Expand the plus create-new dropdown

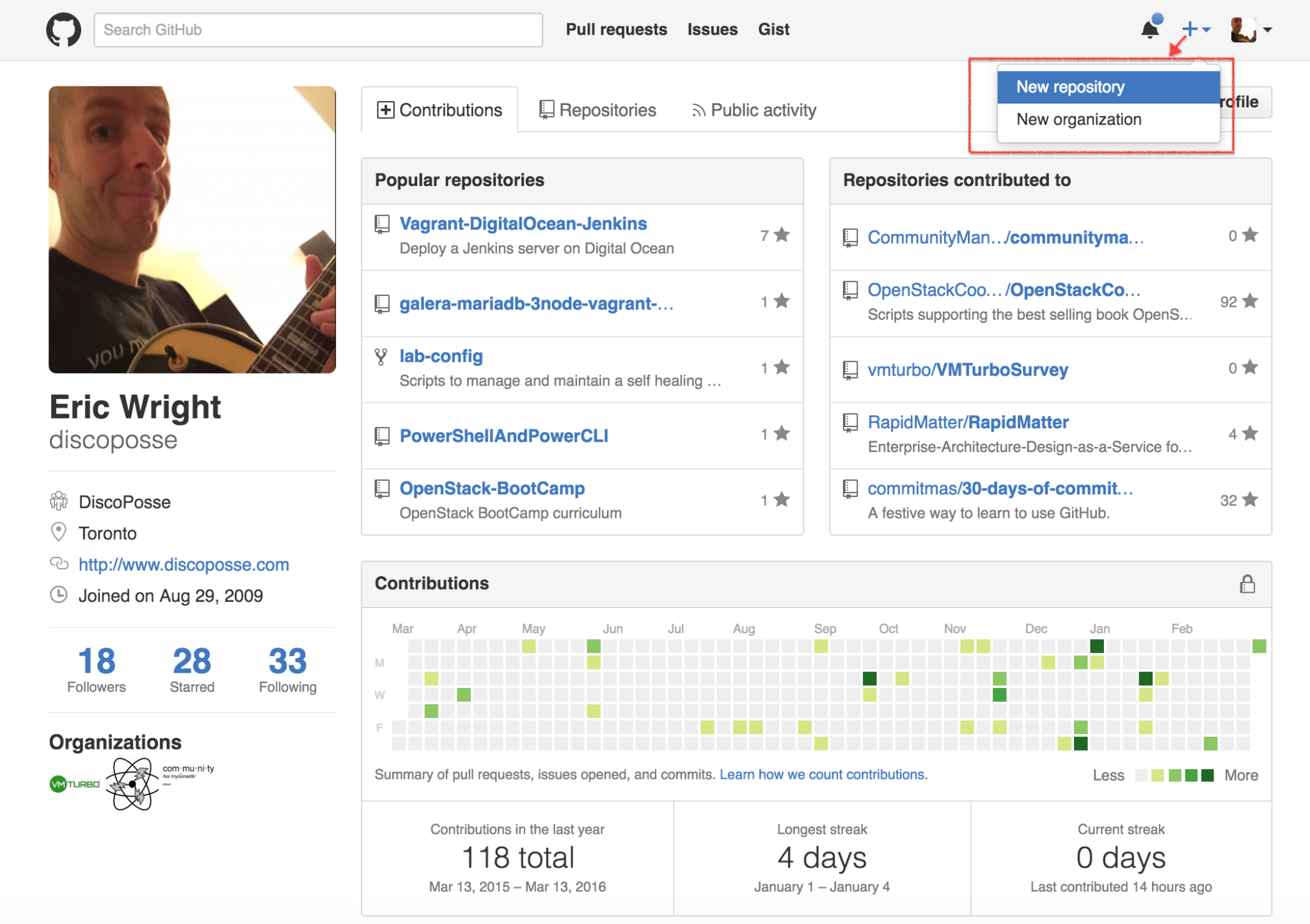1195,29
